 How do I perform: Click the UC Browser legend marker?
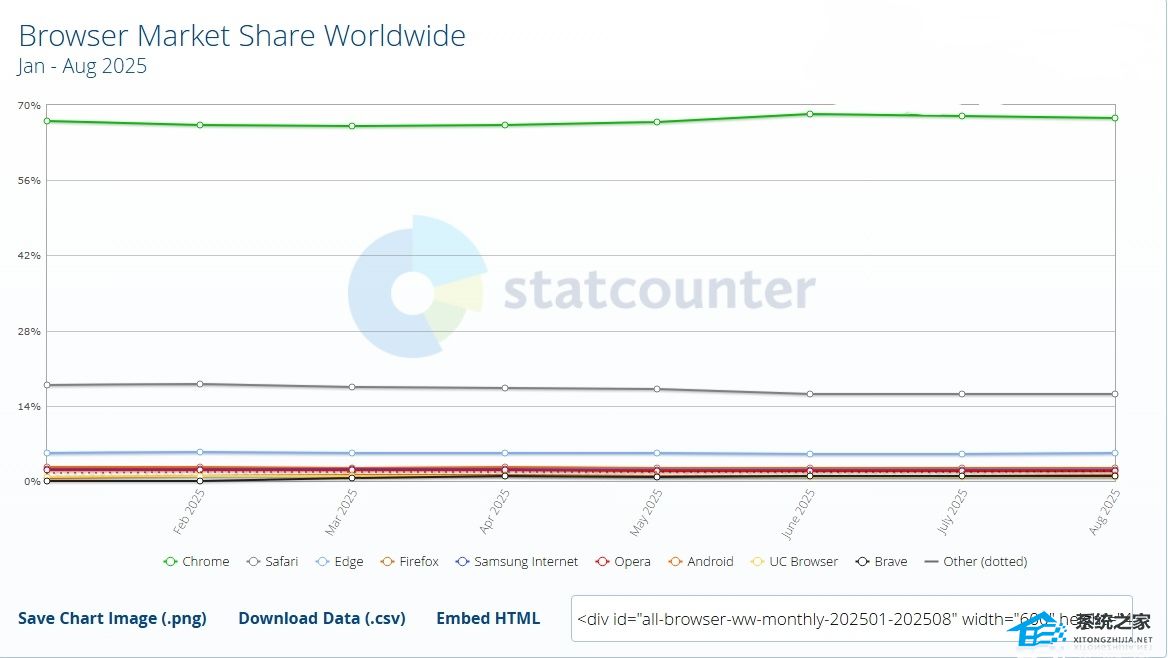pos(756,562)
